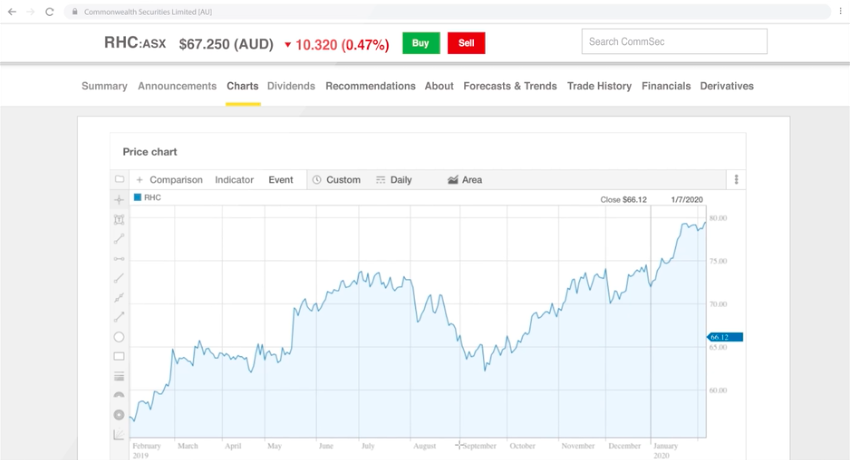Select the Fibonacci circles tool
The image size is (850, 460).
tap(119, 415)
